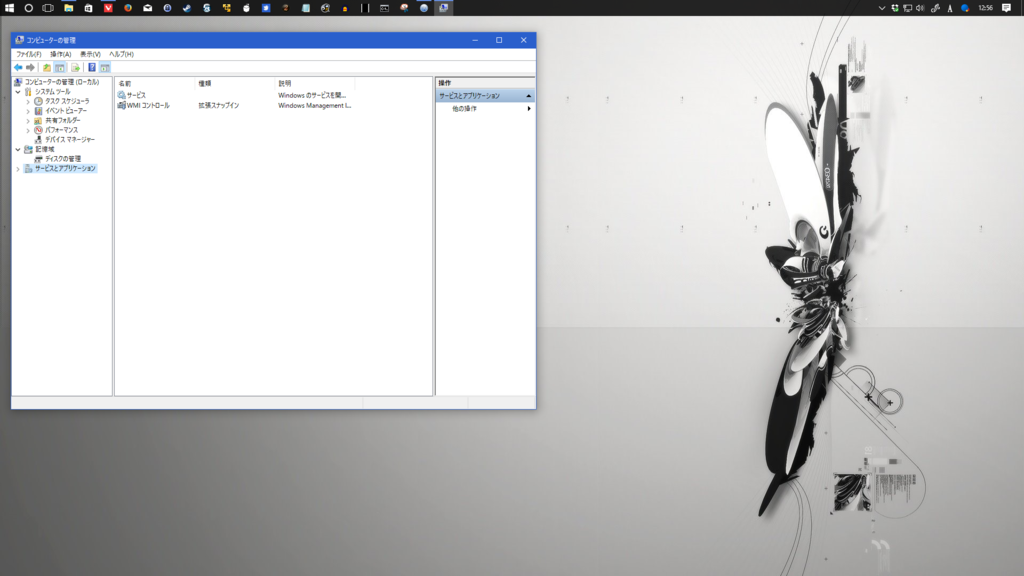
Task: Select the WMI コントロール list item
Action: click(x=148, y=105)
